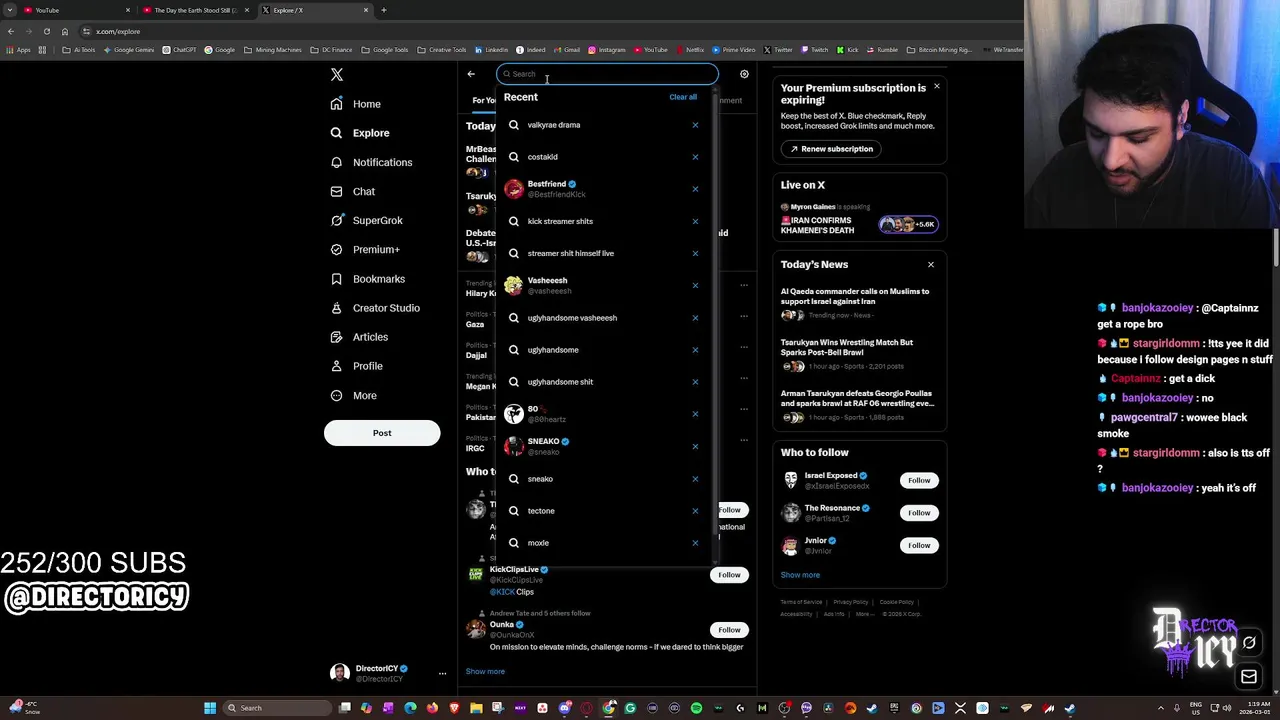Dismiss the Premium expiring notice
Viewport: 1280px width, 720px height.
click(936, 87)
